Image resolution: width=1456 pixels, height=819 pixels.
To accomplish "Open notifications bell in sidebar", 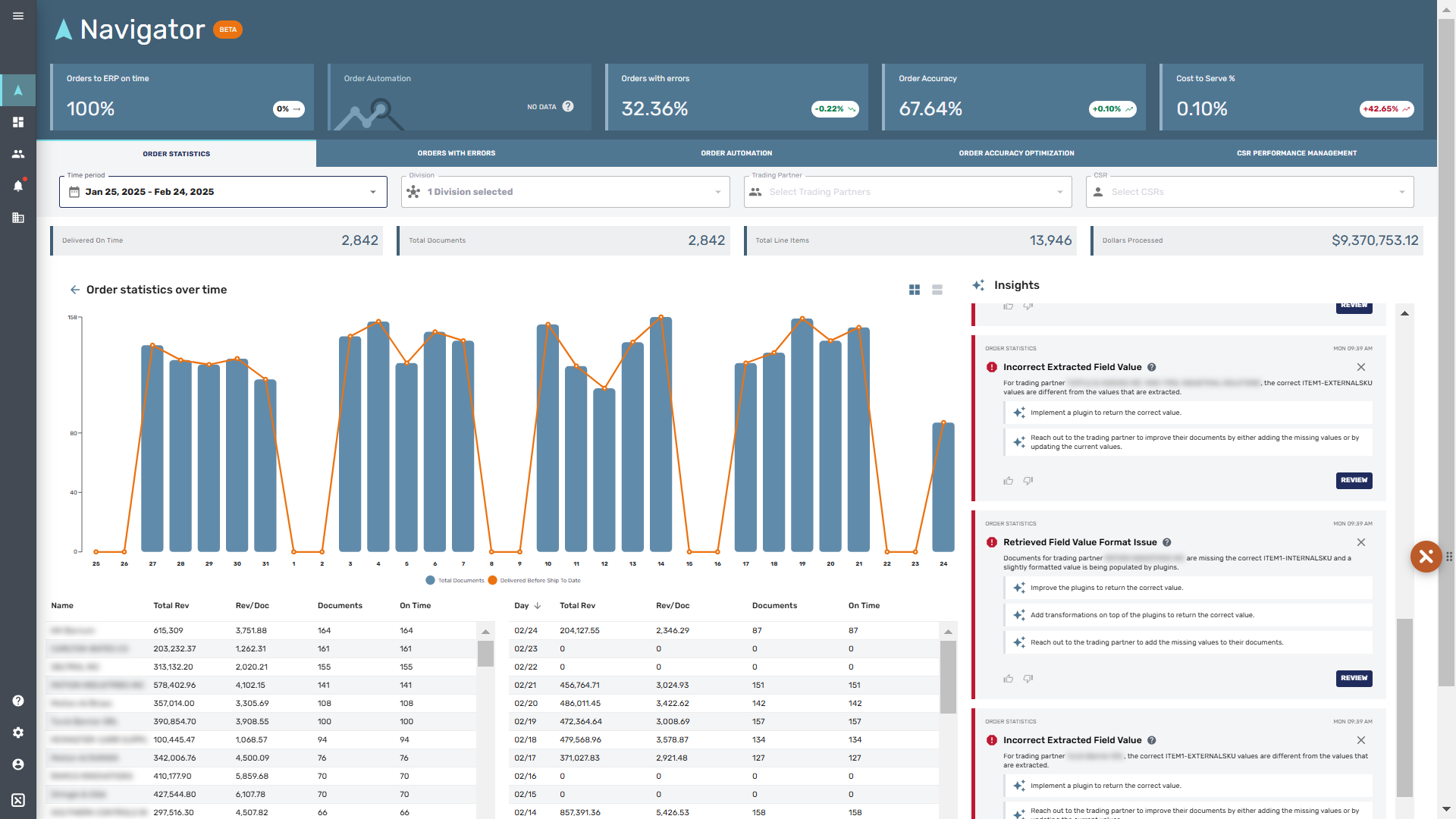I will point(18,186).
